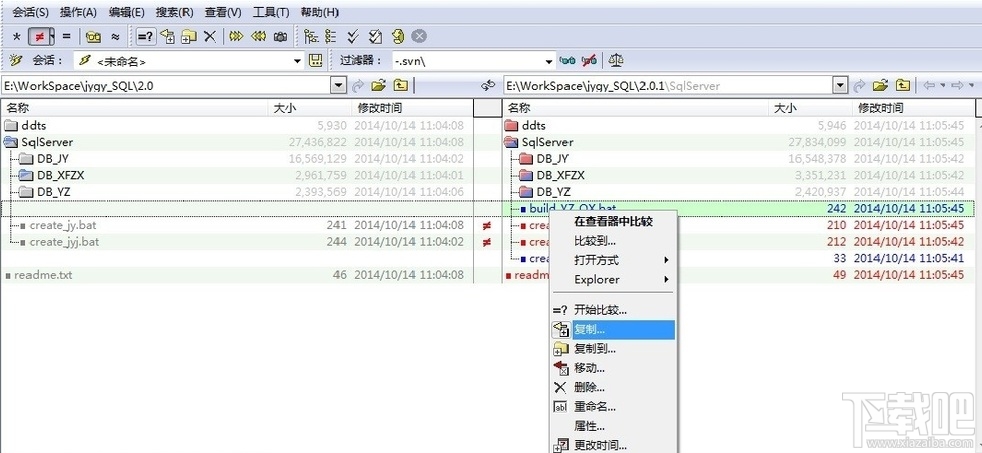Toggle the show differences '≠' button

coord(38,37)
